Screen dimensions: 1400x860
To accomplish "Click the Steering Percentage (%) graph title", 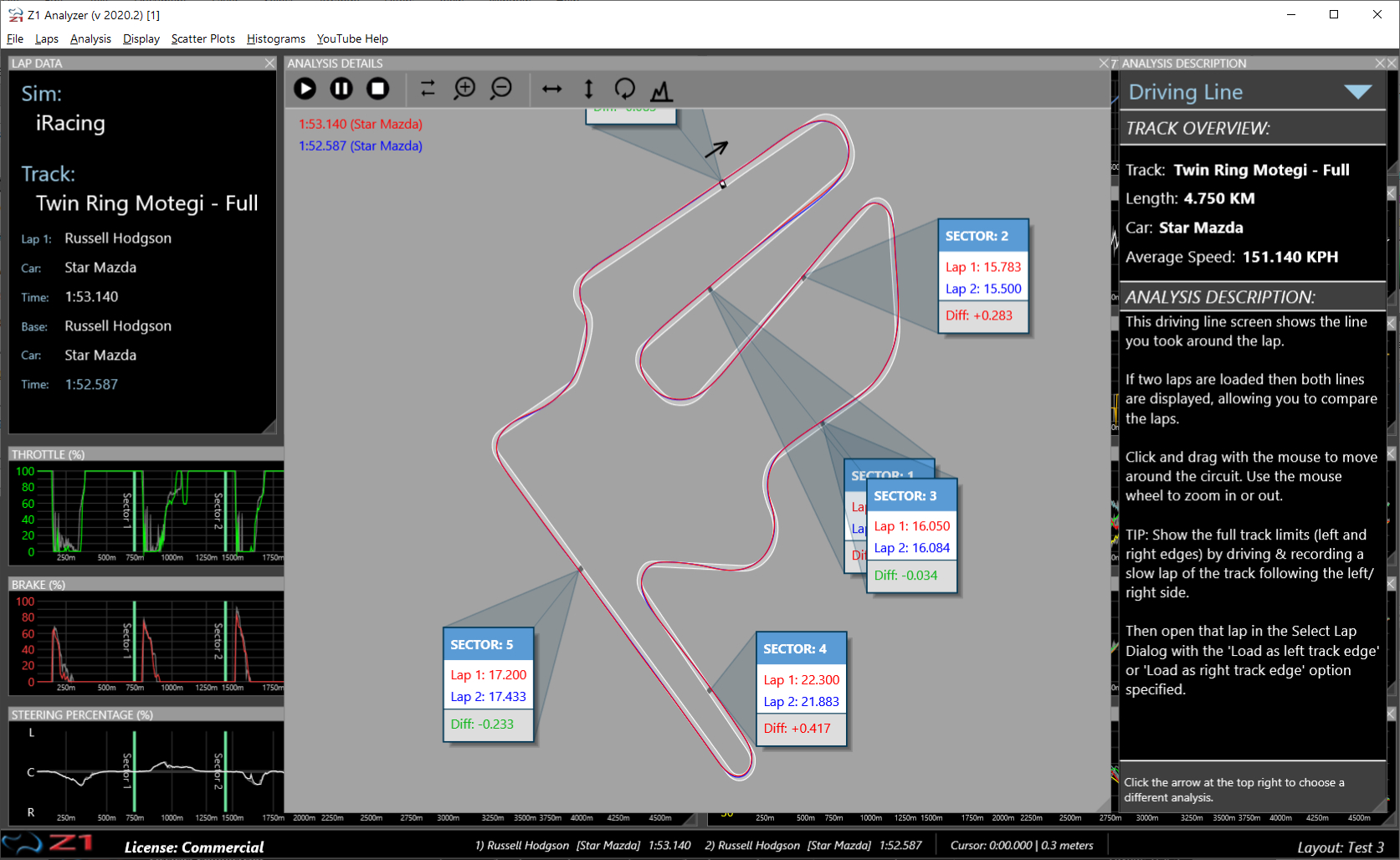I will click(x=82, y=714).
